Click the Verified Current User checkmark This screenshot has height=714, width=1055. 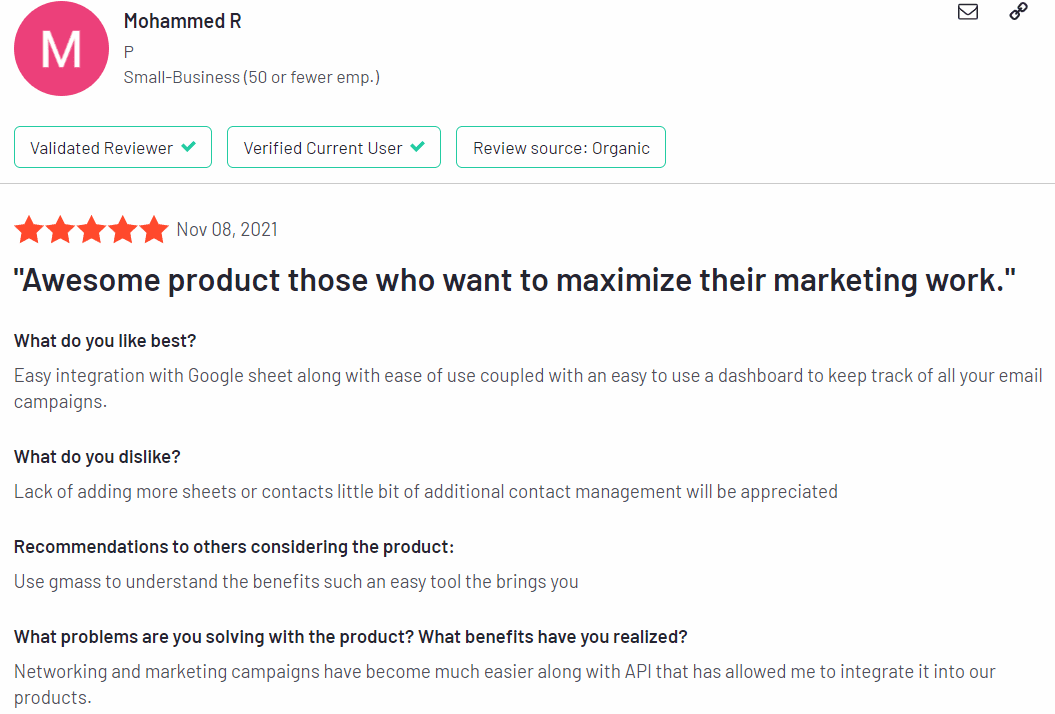point(418,146)
